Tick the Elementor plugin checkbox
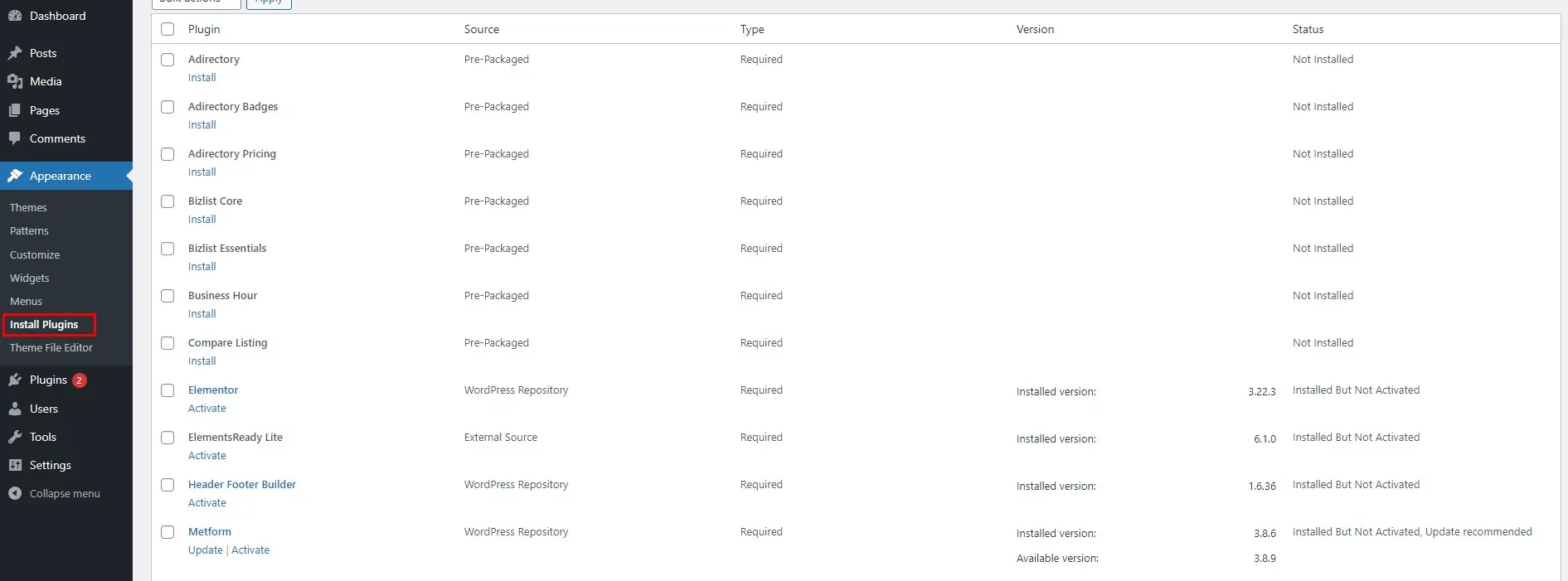This screenshot has width=1568, height=581. coord(167,390)
